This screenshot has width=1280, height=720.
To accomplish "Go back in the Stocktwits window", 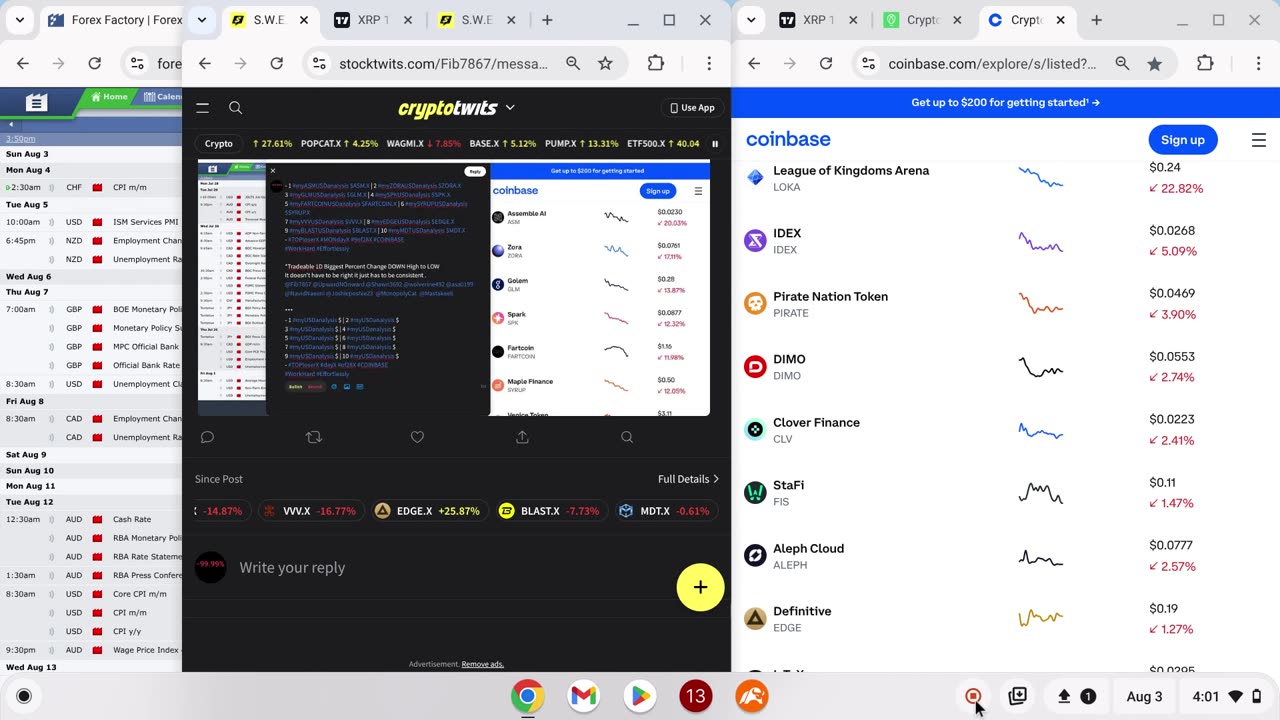I will click(x=205, y=63).
